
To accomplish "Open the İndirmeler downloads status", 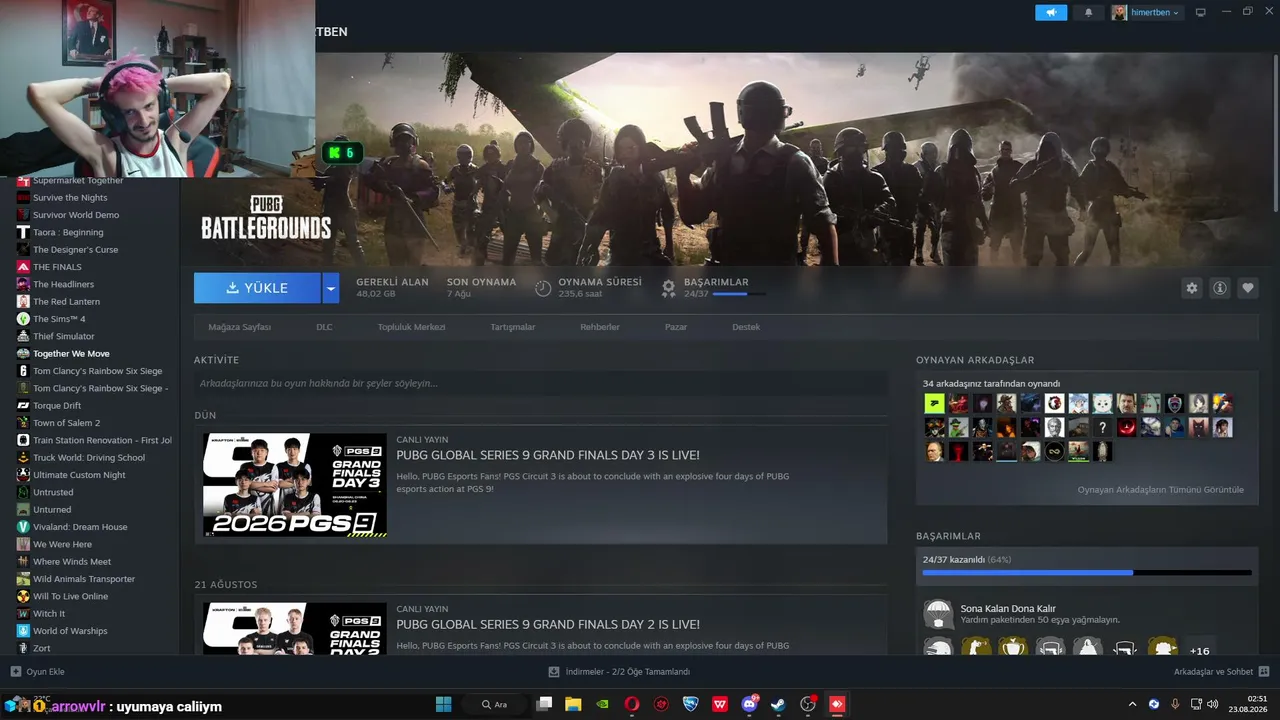I will [x=620, y=672].
